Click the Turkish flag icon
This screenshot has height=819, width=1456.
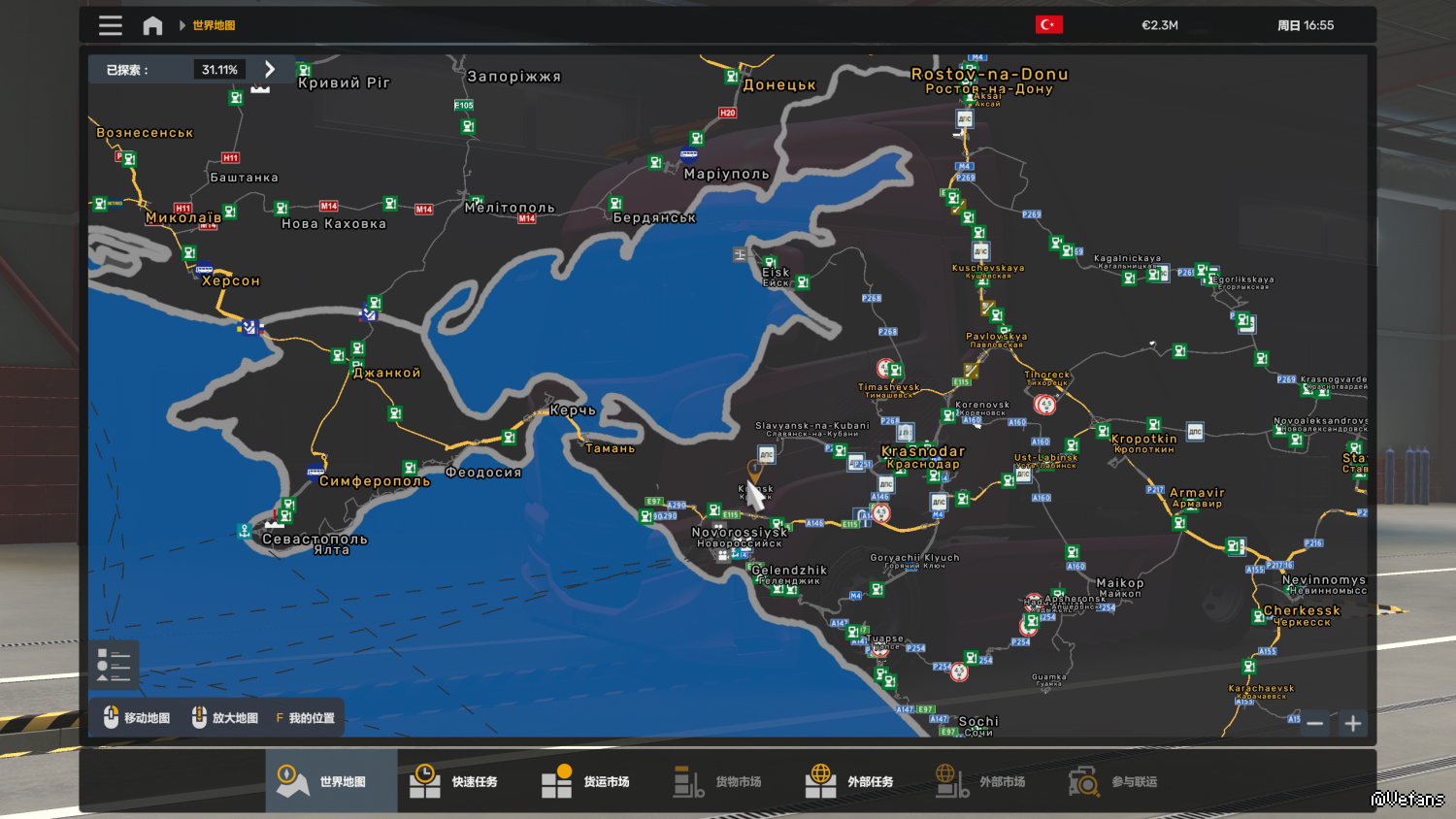(1048, 25)
